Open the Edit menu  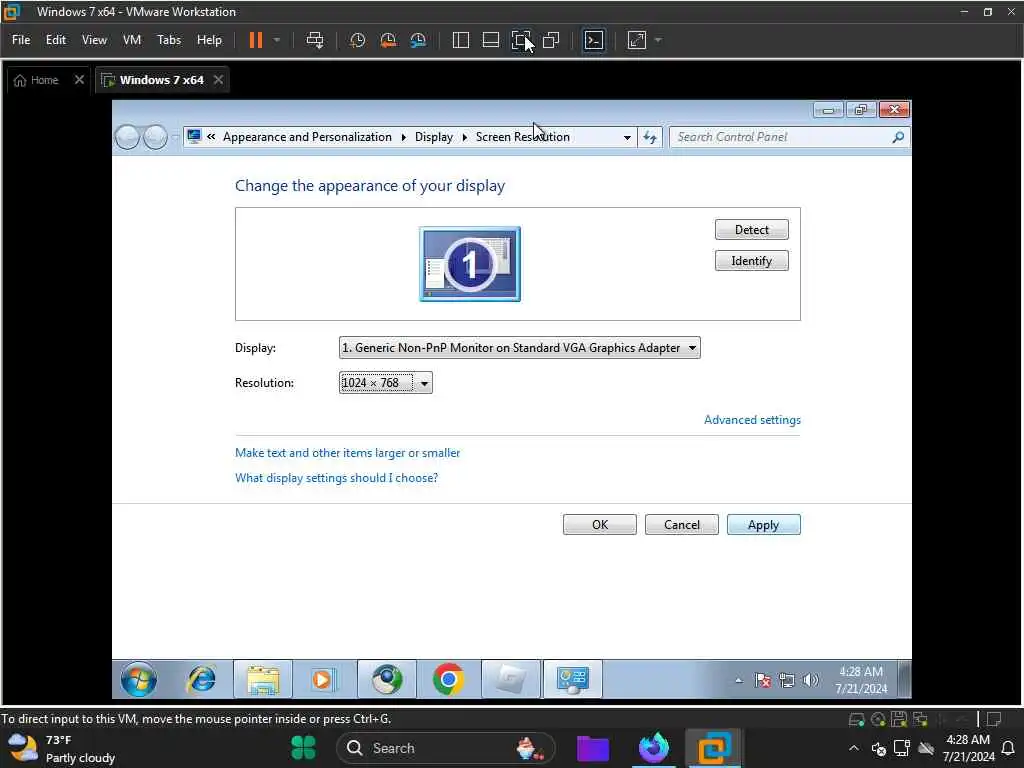coord(56,40)
